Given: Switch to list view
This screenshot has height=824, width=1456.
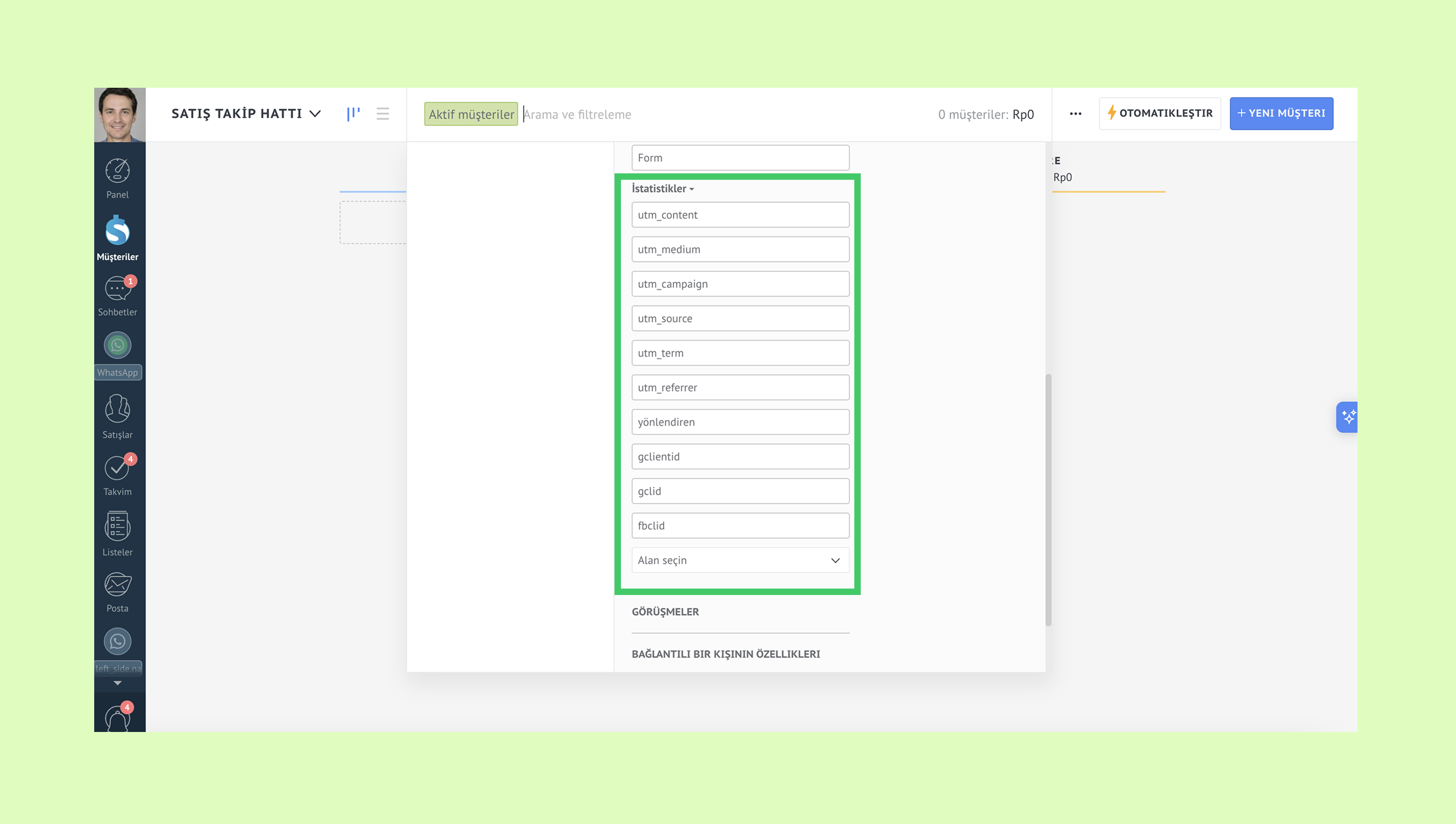Looking at the screenshot, I should tap(383, 114).
